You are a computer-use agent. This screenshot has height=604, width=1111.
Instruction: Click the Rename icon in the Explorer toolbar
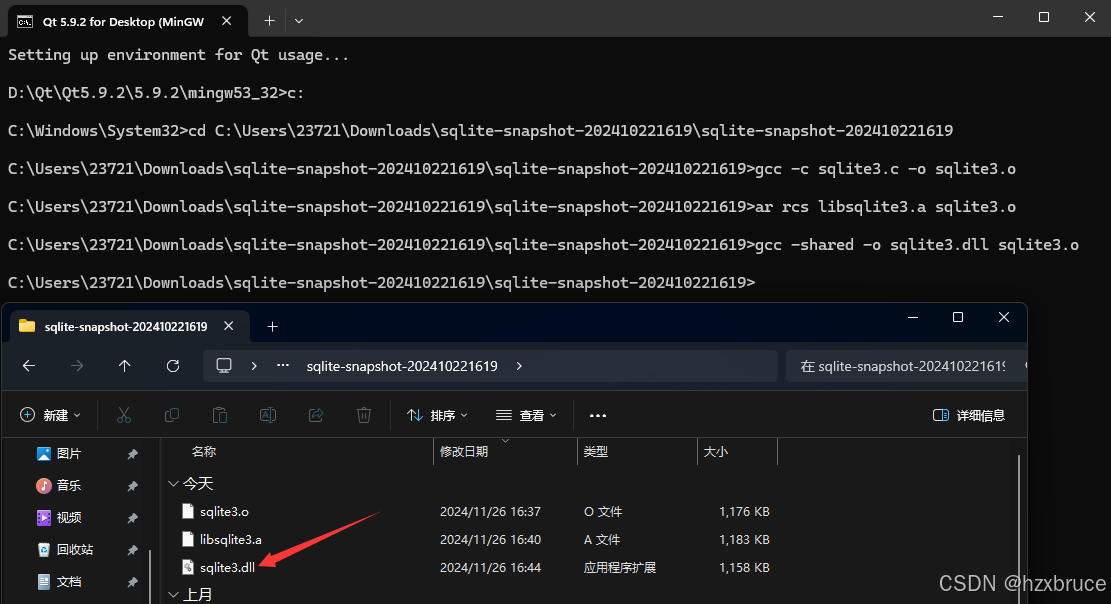click(x=268, y=415)
